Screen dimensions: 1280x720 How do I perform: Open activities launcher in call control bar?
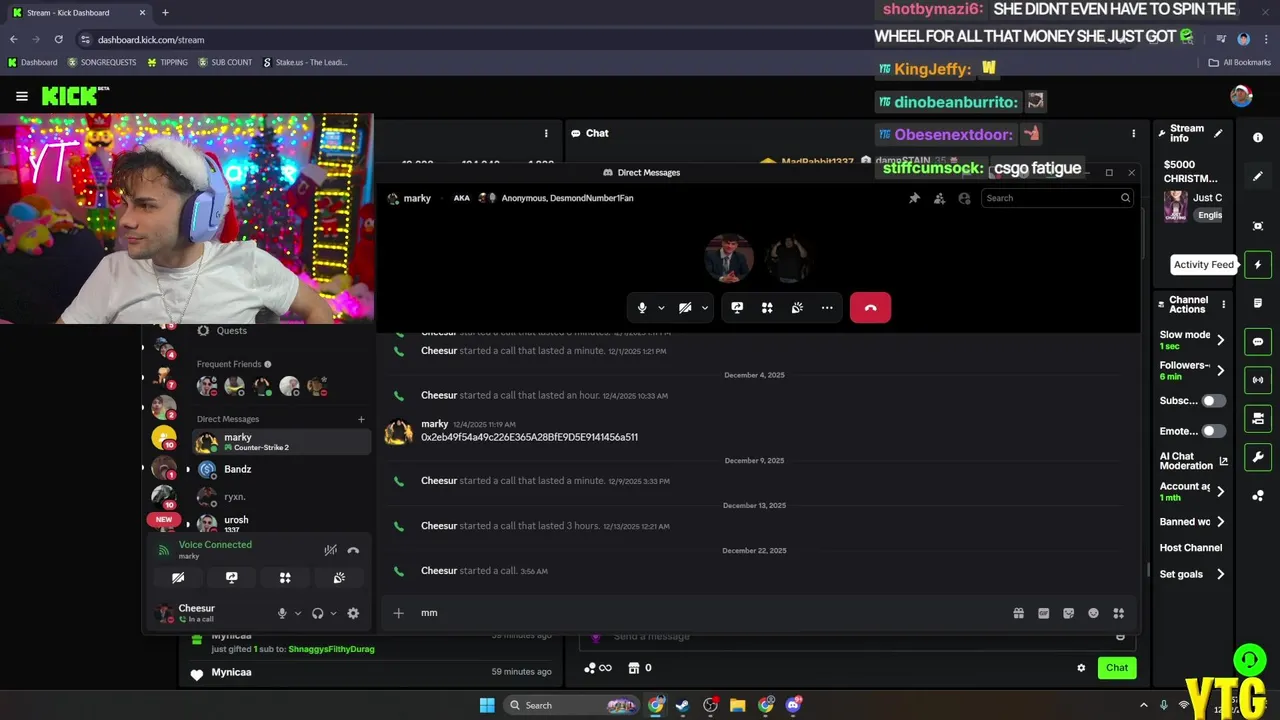click(767, 308)
